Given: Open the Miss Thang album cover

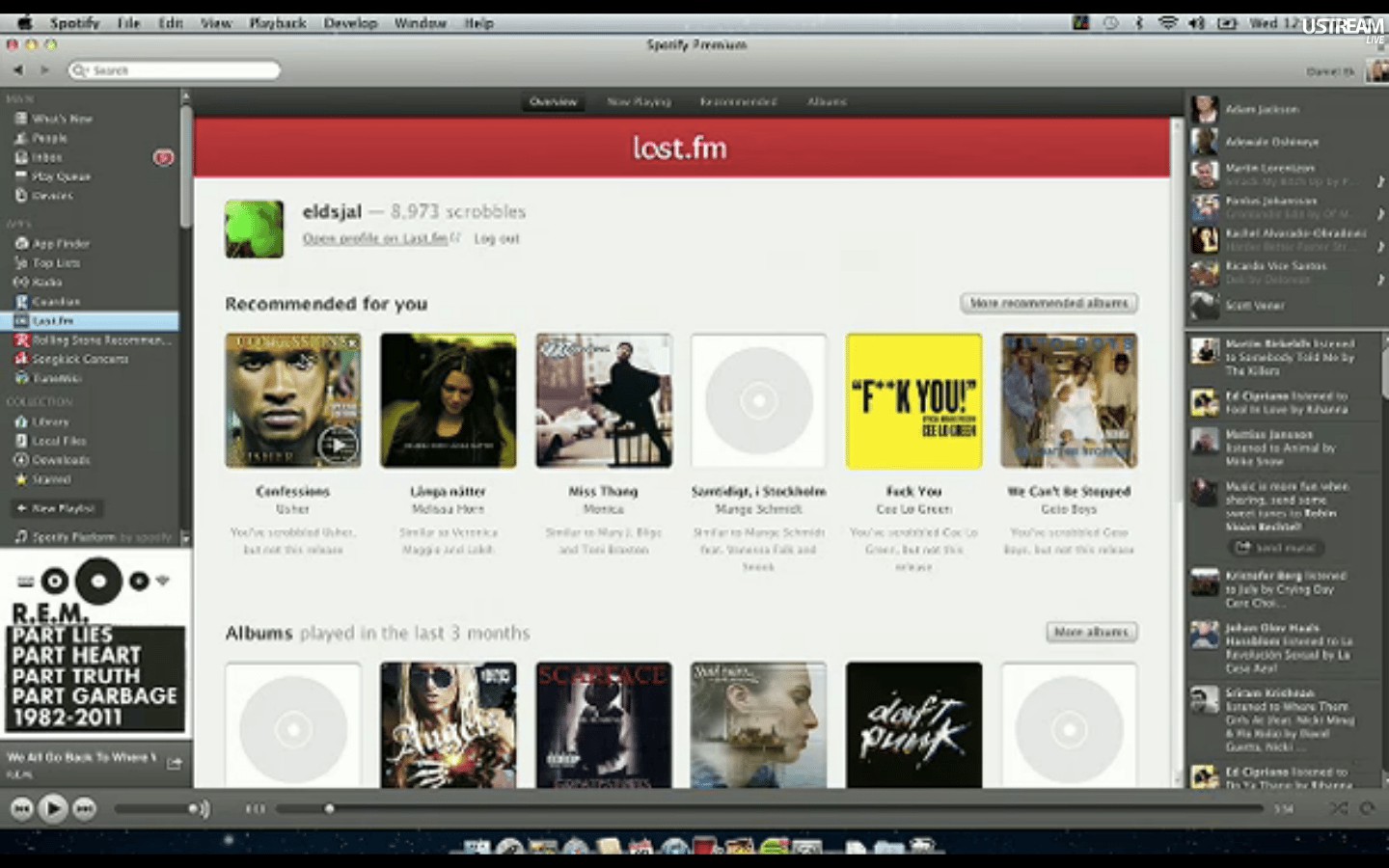Looking at the screenshot, I should pos(603,400).
